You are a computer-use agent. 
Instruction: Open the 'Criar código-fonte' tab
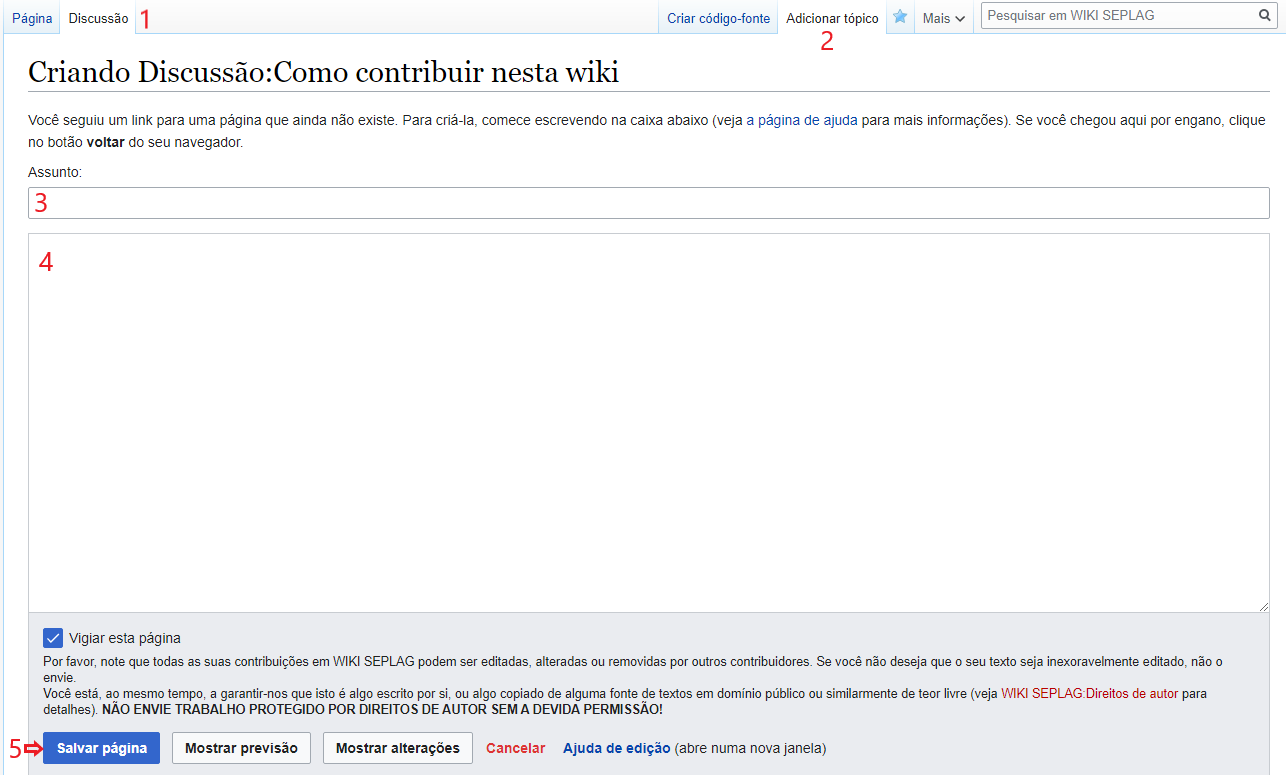click(718, 18)
